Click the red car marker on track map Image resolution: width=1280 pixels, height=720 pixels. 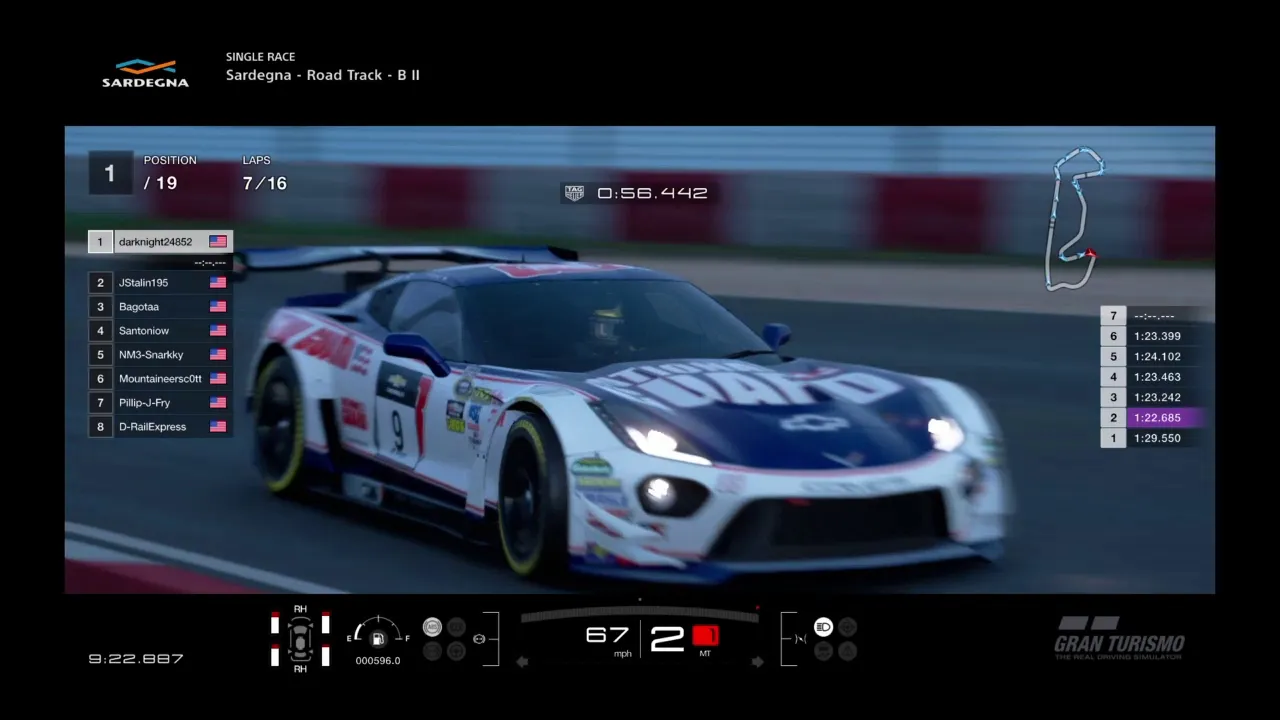pos(1090,254)
